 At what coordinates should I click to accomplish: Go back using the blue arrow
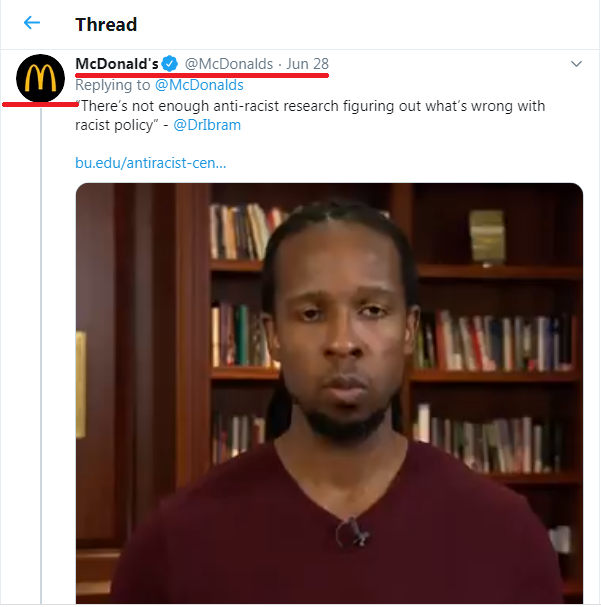click(32, 23)
